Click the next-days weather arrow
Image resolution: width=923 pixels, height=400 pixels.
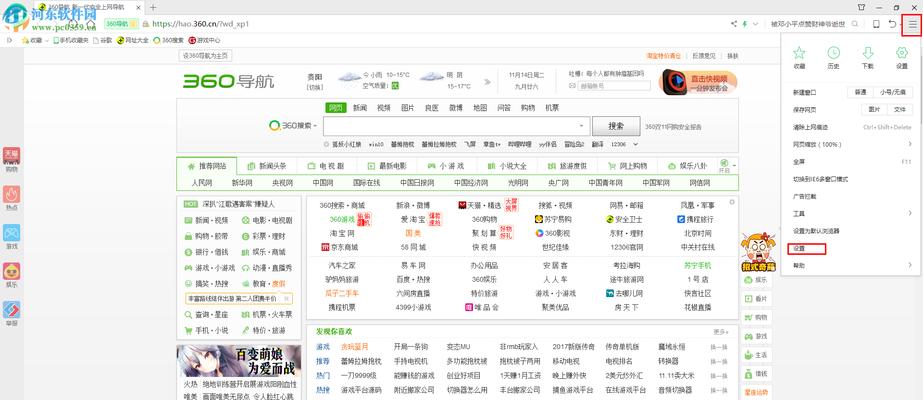tap(487, 81)
